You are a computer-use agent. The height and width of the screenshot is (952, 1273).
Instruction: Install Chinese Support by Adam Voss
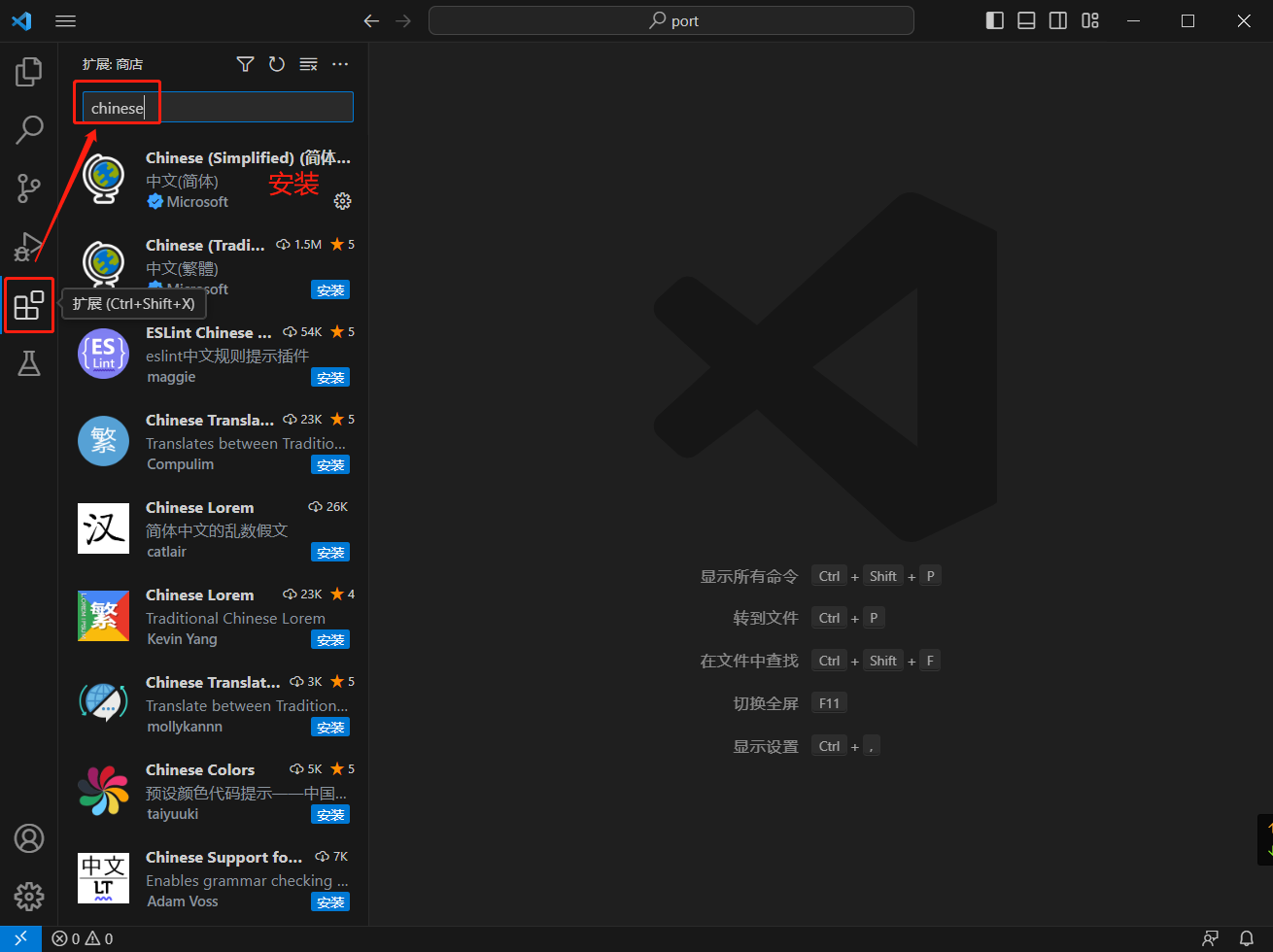tap(330, 902)
